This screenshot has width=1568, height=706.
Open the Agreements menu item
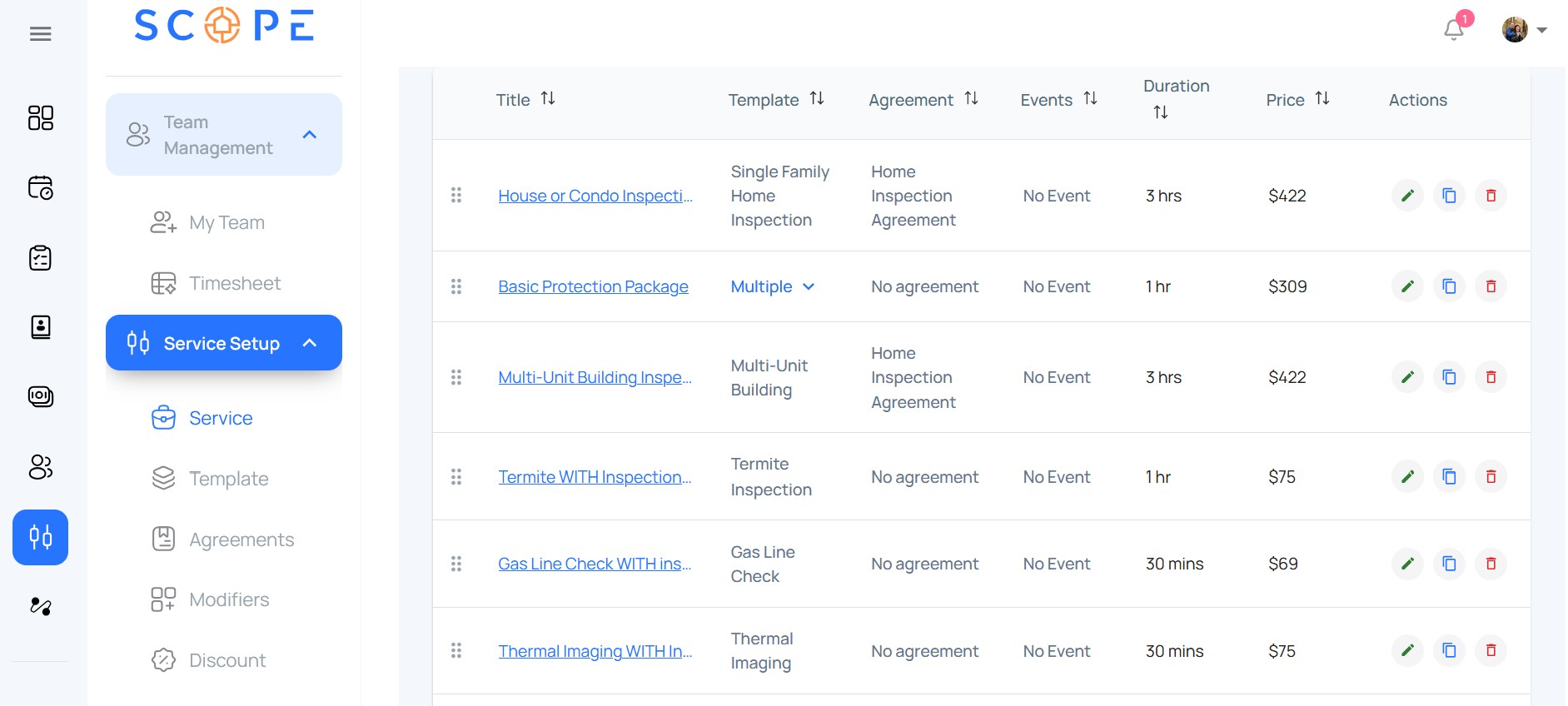click(x=241, y=539)
